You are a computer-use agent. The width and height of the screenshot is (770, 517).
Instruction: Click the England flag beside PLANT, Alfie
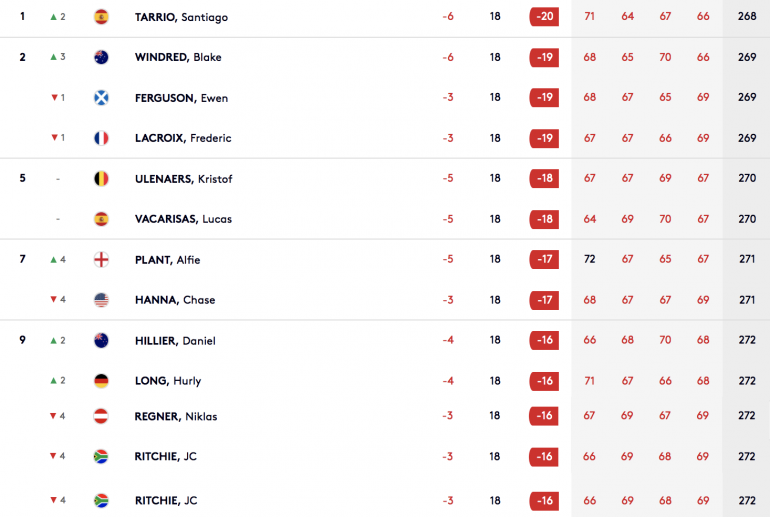point(101,259)
